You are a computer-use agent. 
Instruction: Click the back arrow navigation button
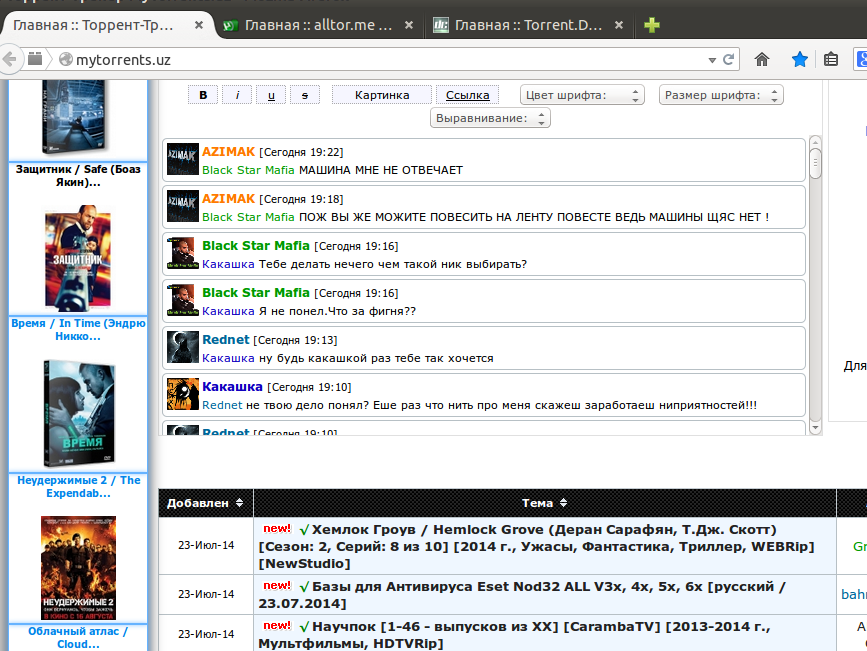coord(10,60)
